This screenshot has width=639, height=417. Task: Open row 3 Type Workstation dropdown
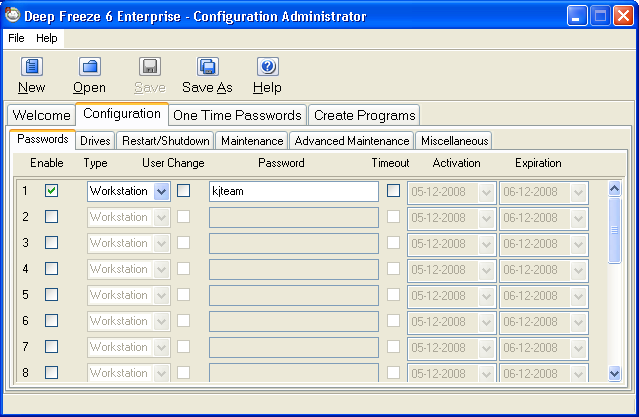point(161,244)
